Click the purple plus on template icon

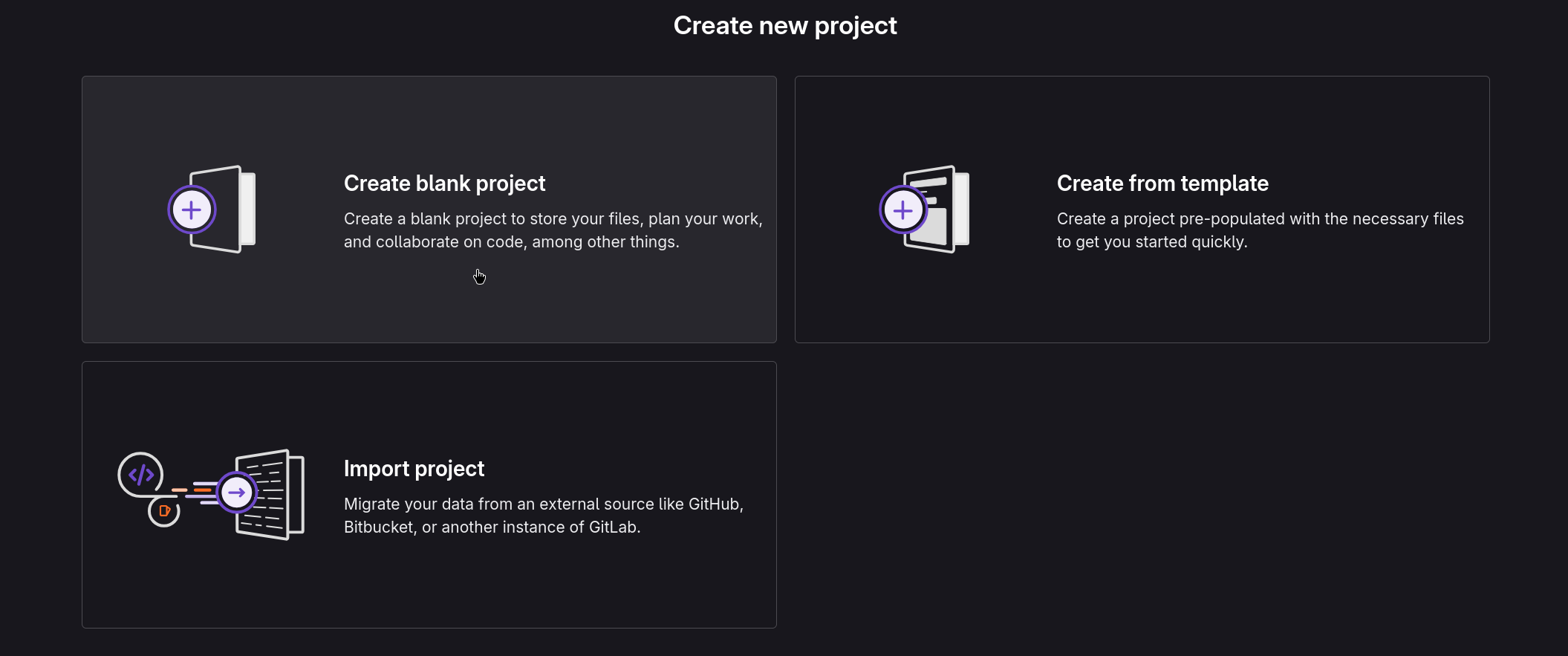tap(903, 210)
